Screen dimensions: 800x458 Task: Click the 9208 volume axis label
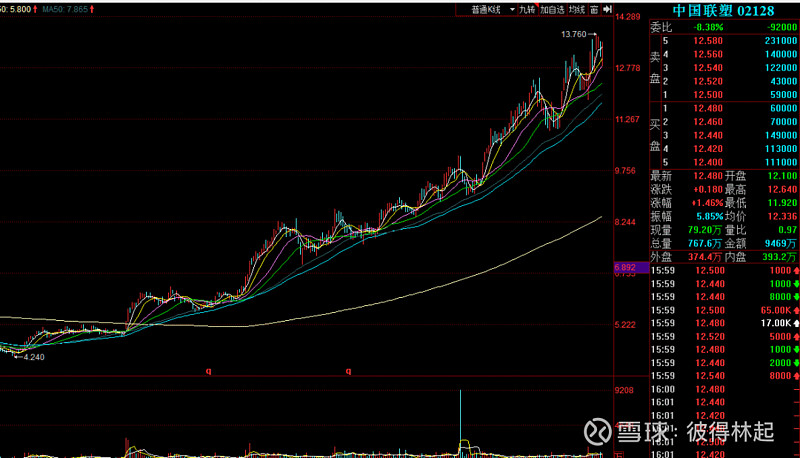point(624,390)
